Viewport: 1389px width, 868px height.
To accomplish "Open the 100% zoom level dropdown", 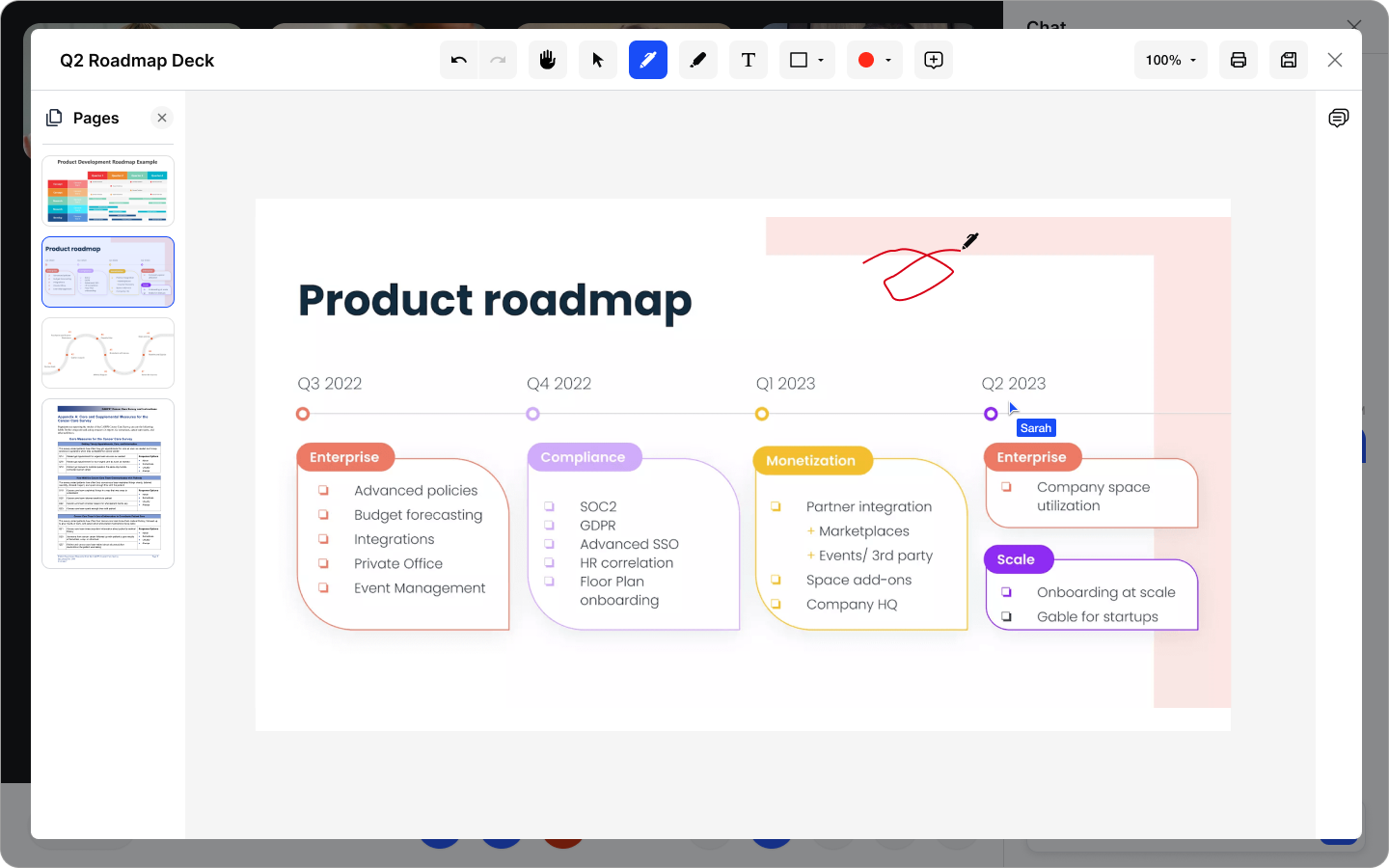I will (1171, 60).
